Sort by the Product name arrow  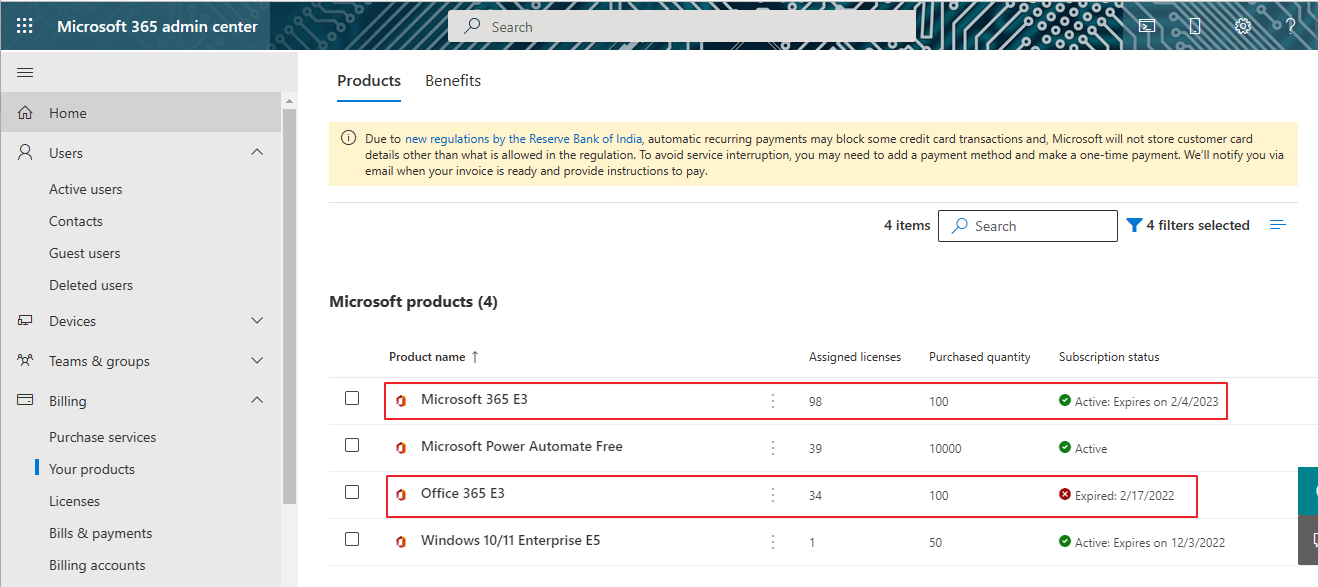pos(475,357)
